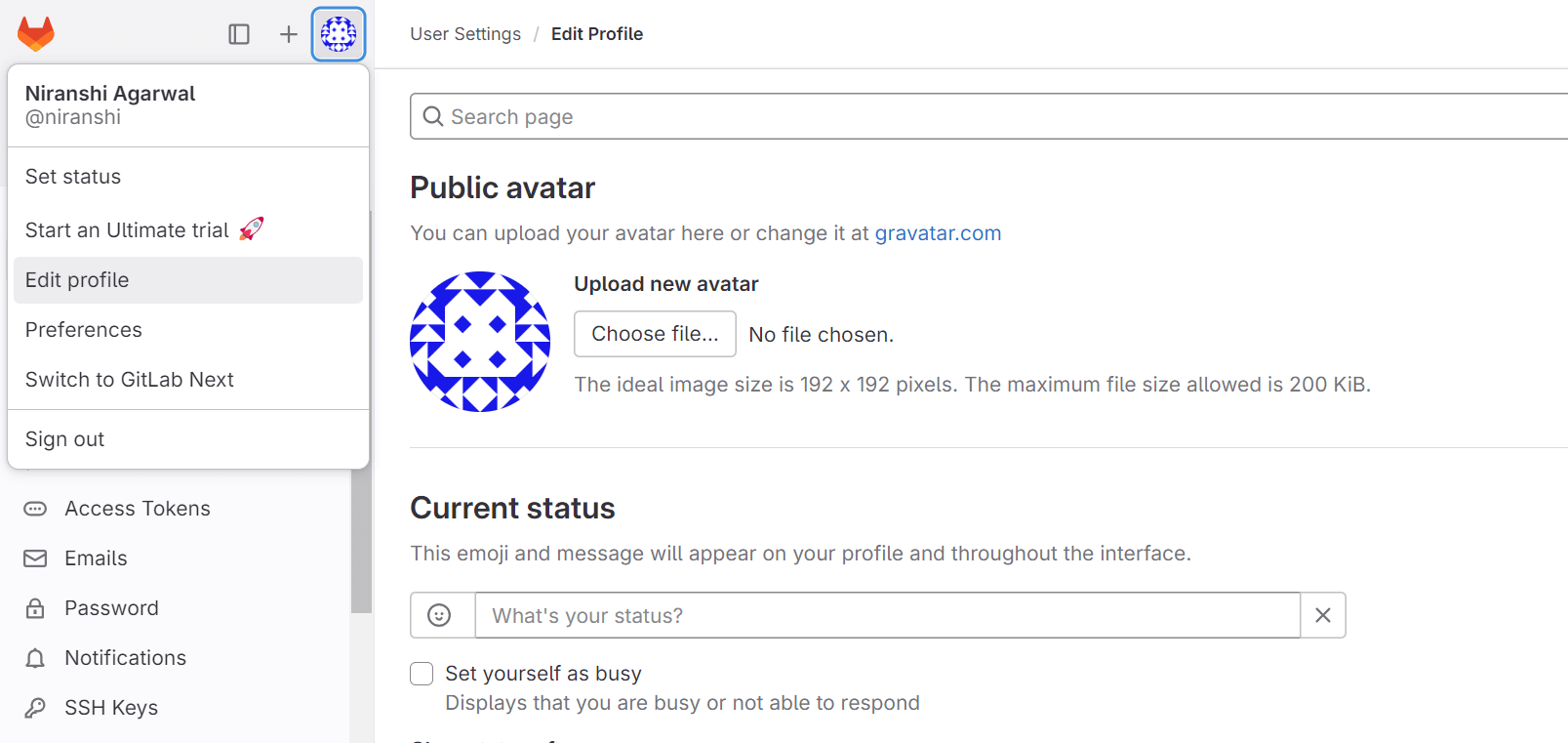
Task: Open the gravatar.com link
Action: [x=938, y=233]
